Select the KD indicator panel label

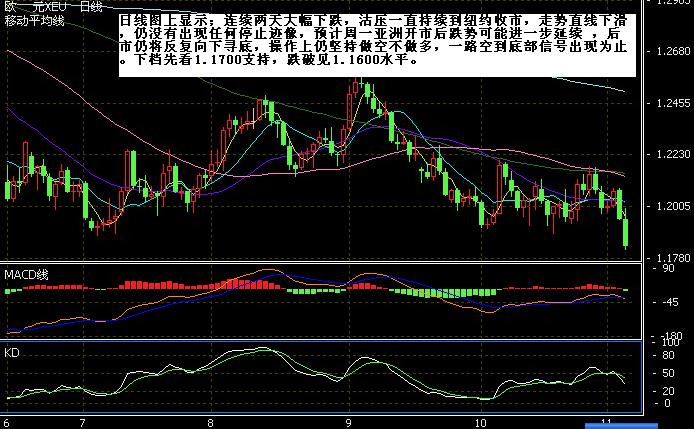point(12,353)
